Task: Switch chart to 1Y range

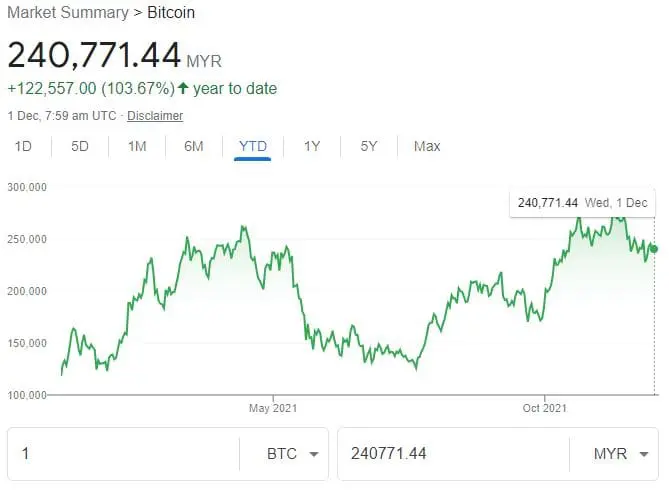Action: coord(312,147)
